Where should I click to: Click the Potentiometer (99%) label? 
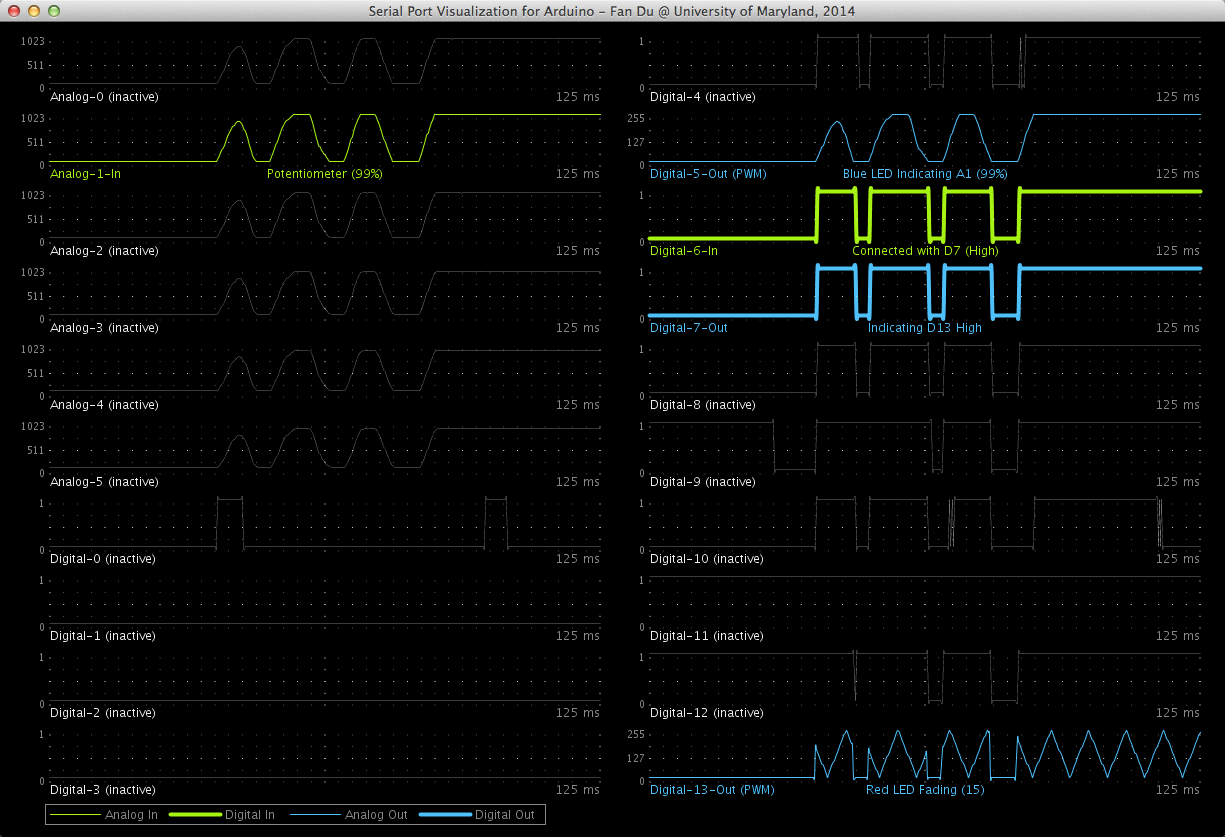click(325, 174)
